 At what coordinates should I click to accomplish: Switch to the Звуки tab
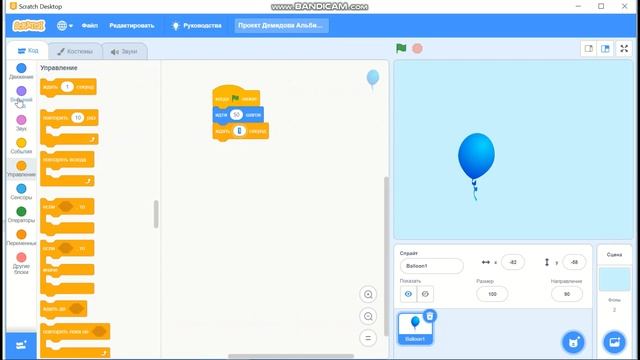tap(124, 51)
